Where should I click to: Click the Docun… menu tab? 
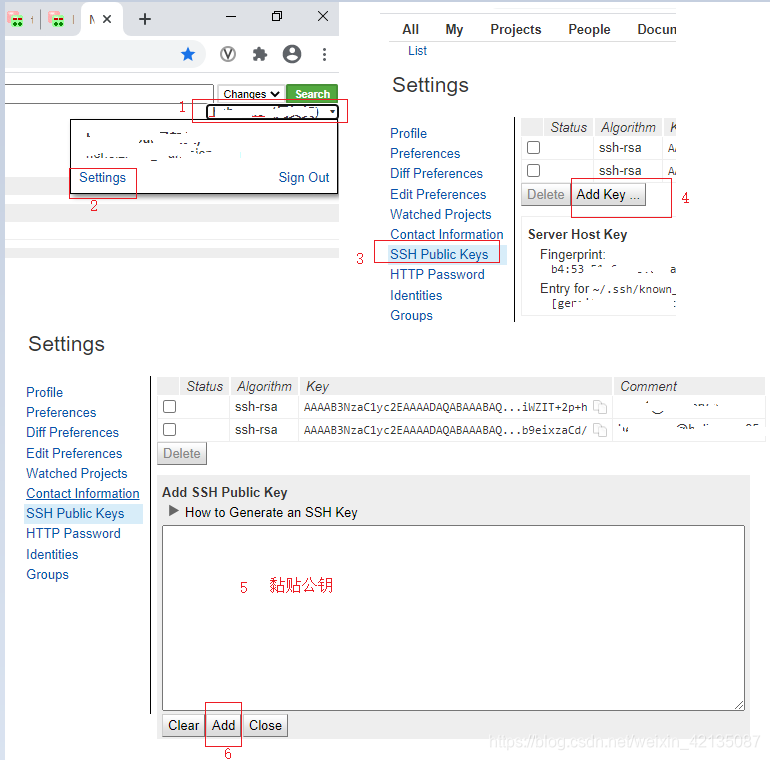tap(657, 29)
